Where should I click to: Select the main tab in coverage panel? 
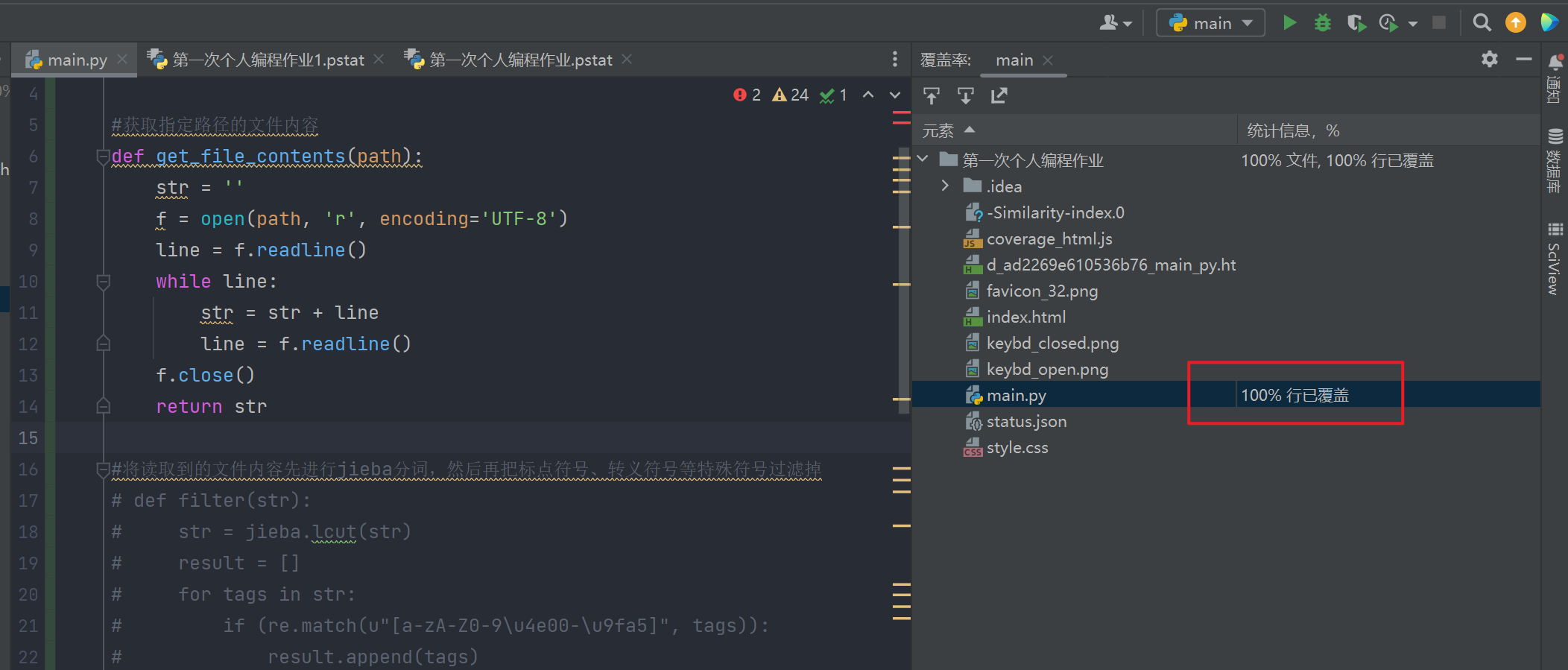point(1014,60)
